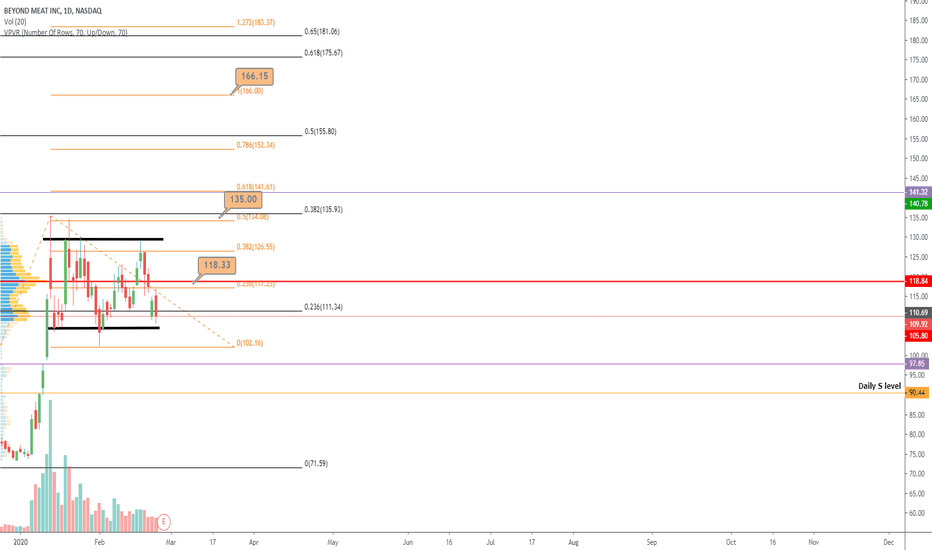Select the 1.272(183.37) Fibonacci label
The width and height of the screenshot is (932, 550).
[x=256, y=23]
